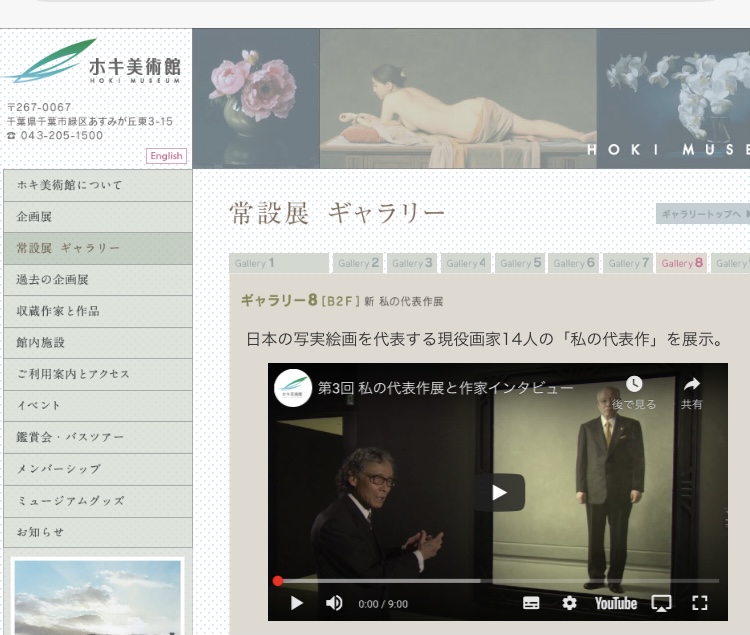Screen dimensions: 750x635
Task: Click the AirPlay cast icon
Action: [662, 603]
